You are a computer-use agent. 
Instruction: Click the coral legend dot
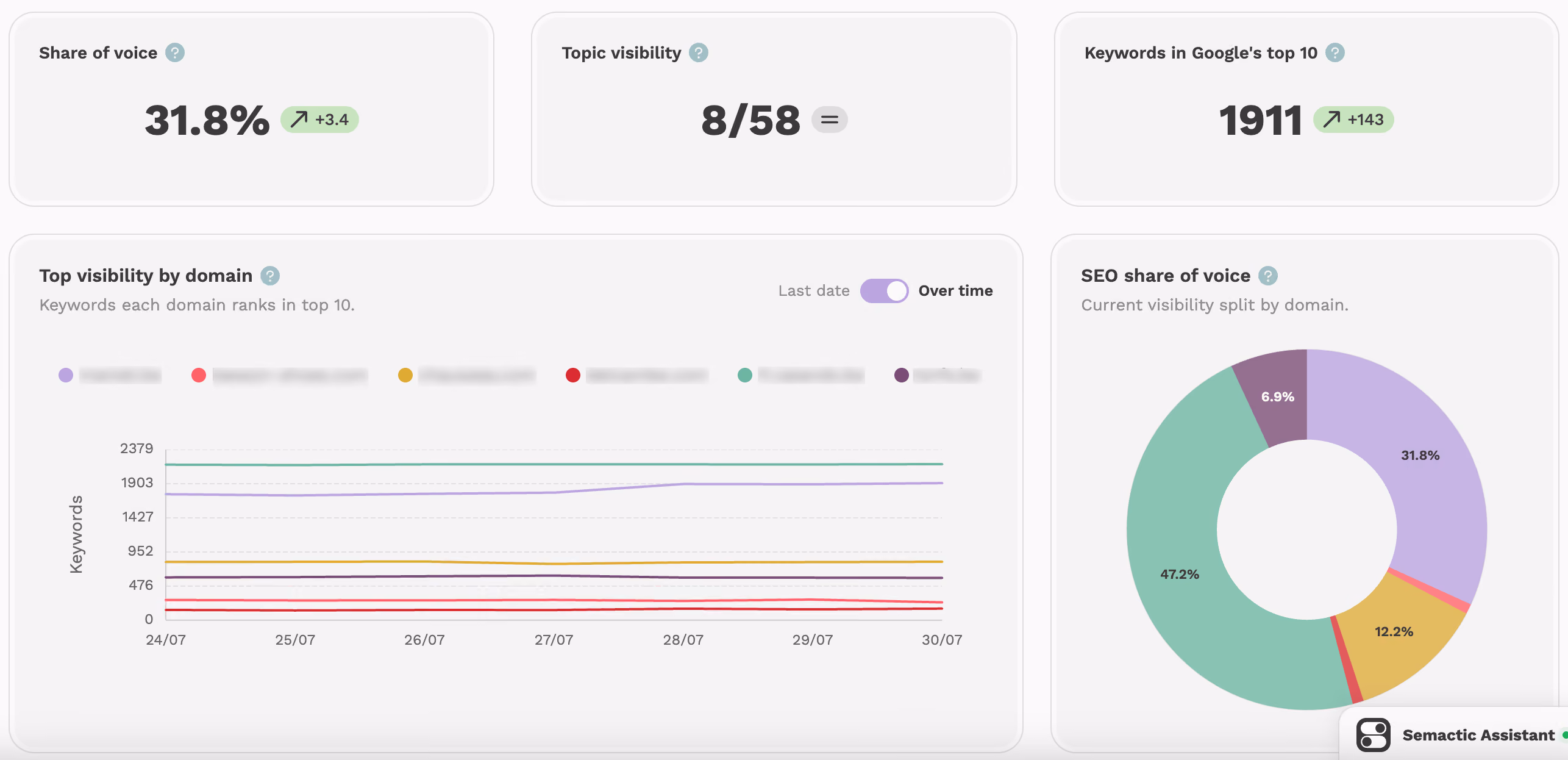point(199,375)
